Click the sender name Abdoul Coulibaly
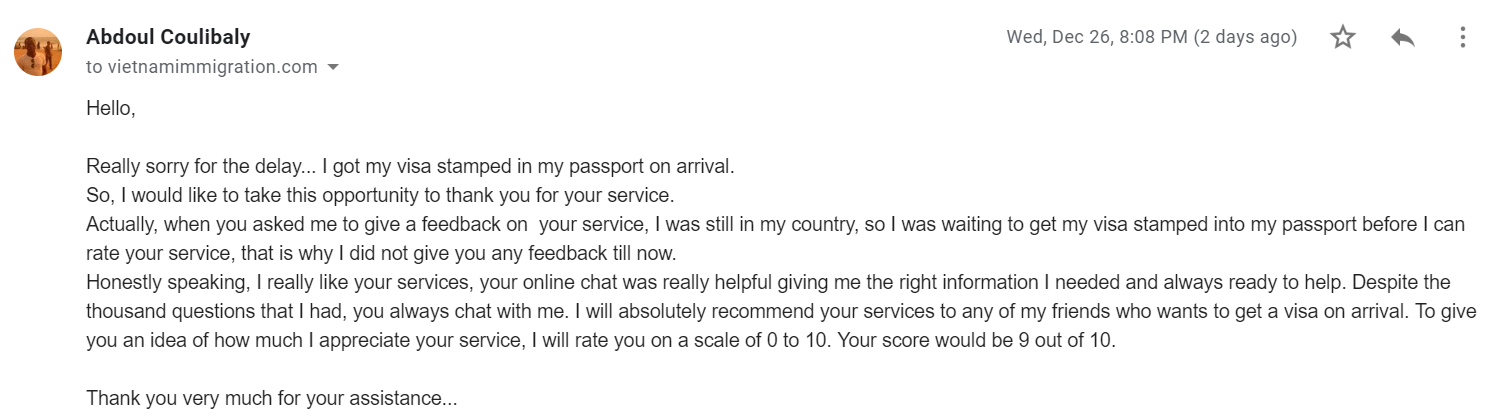 [x=168, y=37]
